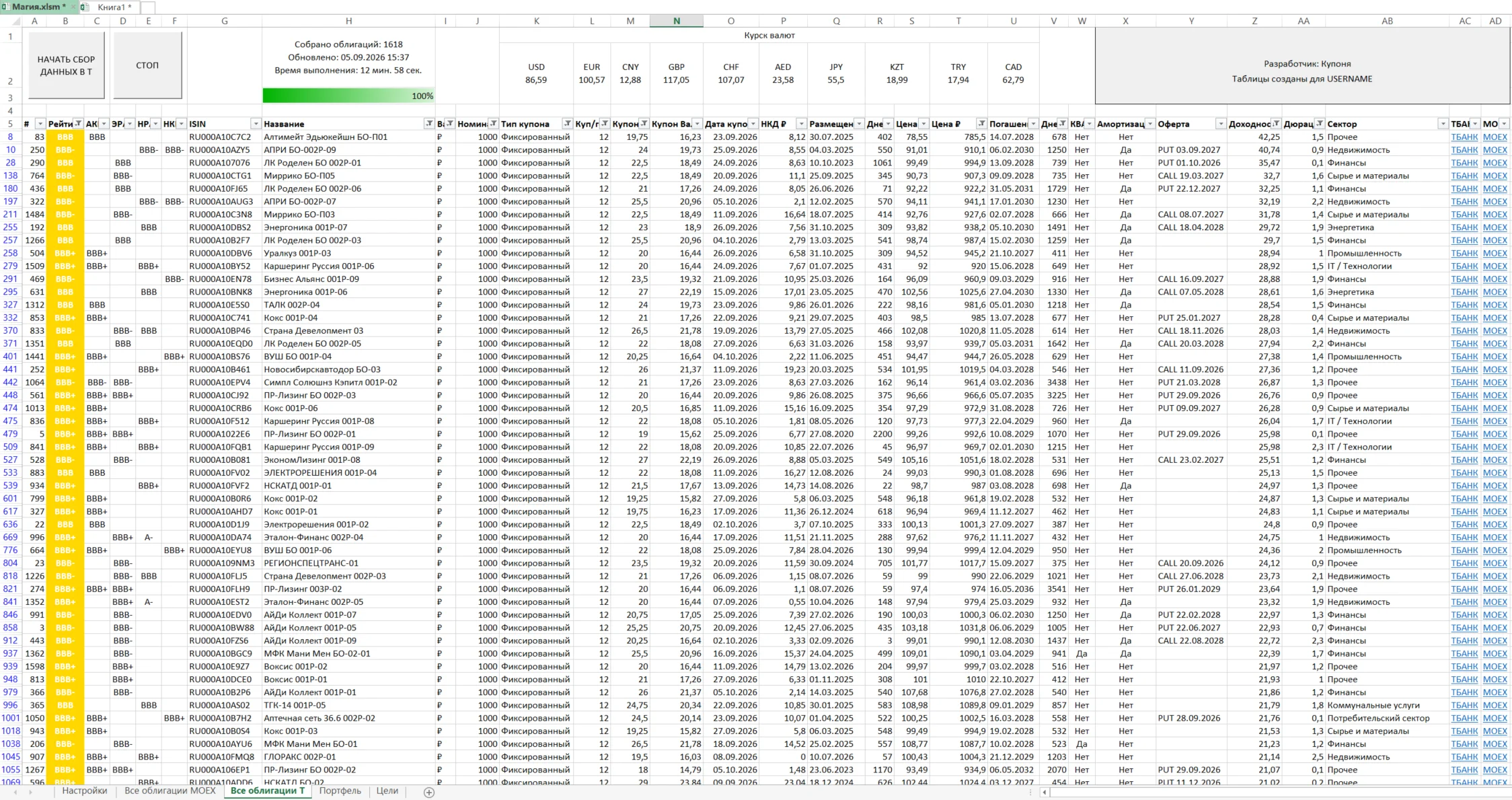Open the Дюрация column filter dropdown
The image size is (1512, 800).
[x=1320, y=124]
